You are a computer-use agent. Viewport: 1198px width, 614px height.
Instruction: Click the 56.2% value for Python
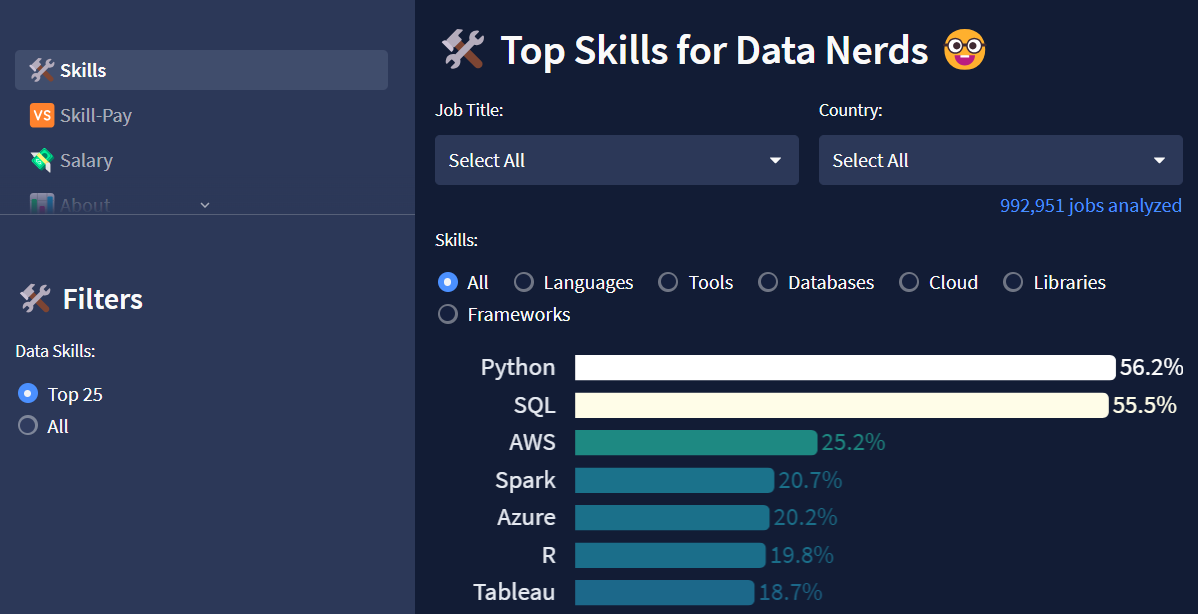1151,367
